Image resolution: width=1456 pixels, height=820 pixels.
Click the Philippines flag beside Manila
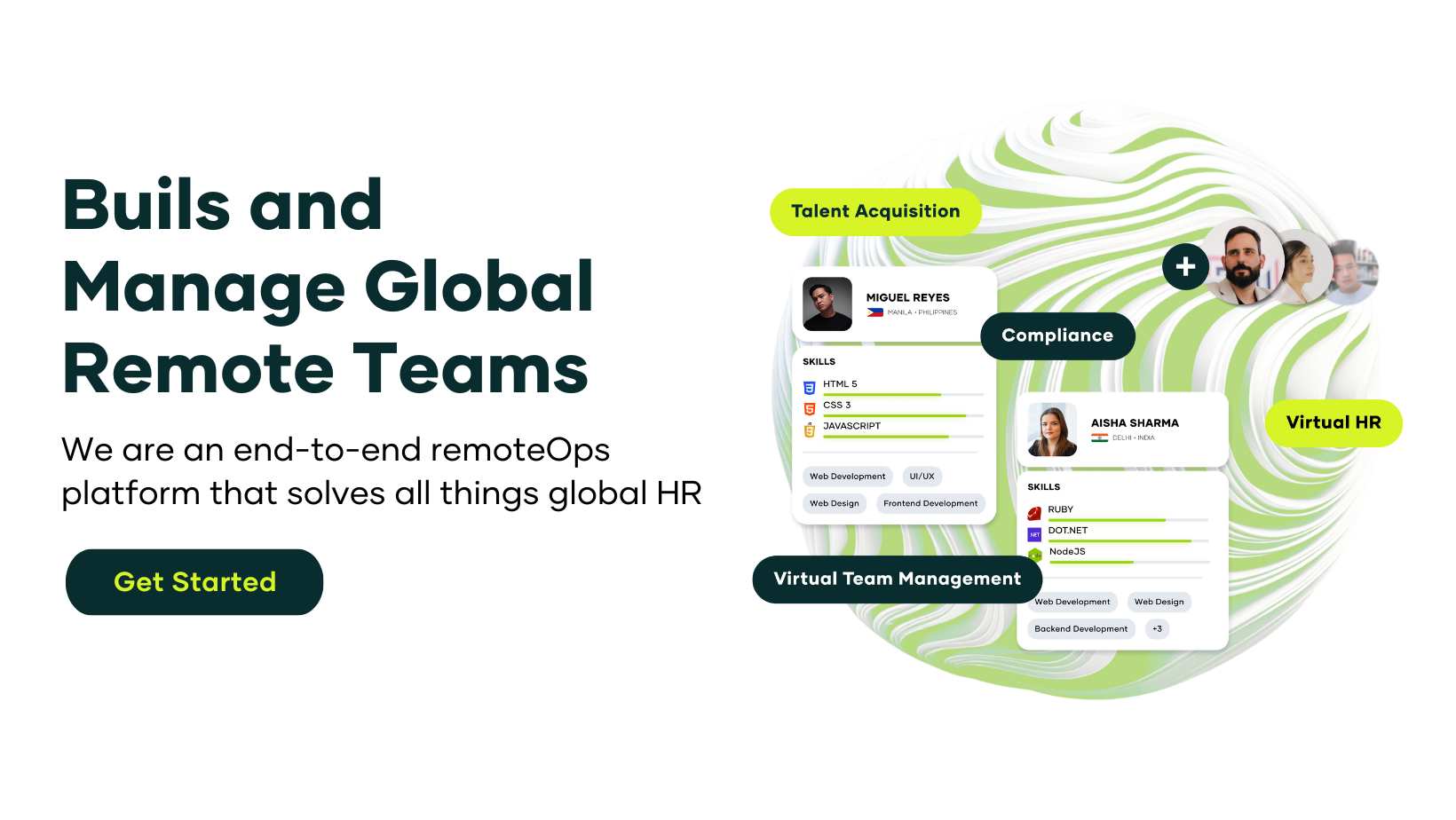click(x=874, y=312)
